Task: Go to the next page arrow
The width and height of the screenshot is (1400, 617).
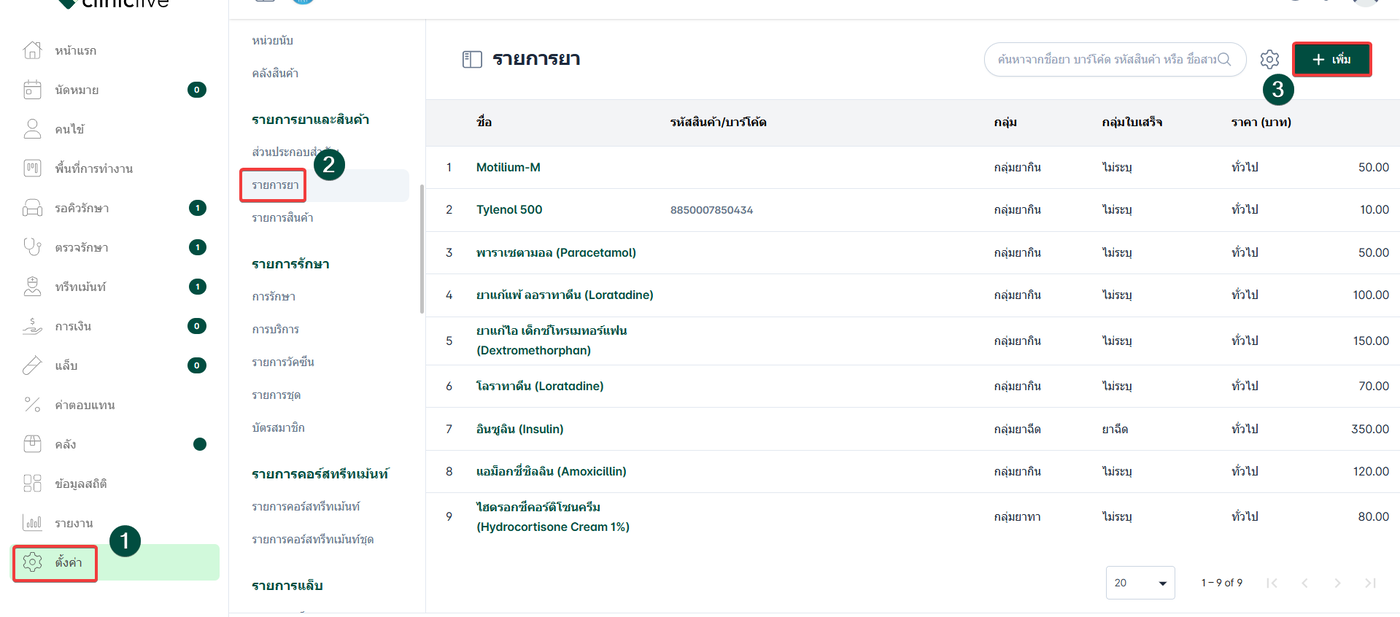Action: coord(1337,583)
